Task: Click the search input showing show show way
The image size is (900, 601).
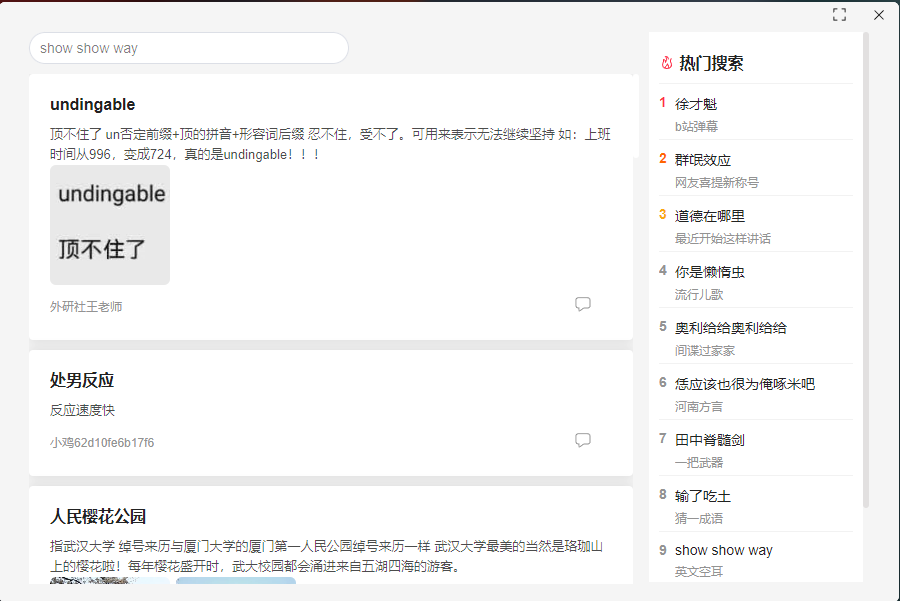Action: click(188, 47)
